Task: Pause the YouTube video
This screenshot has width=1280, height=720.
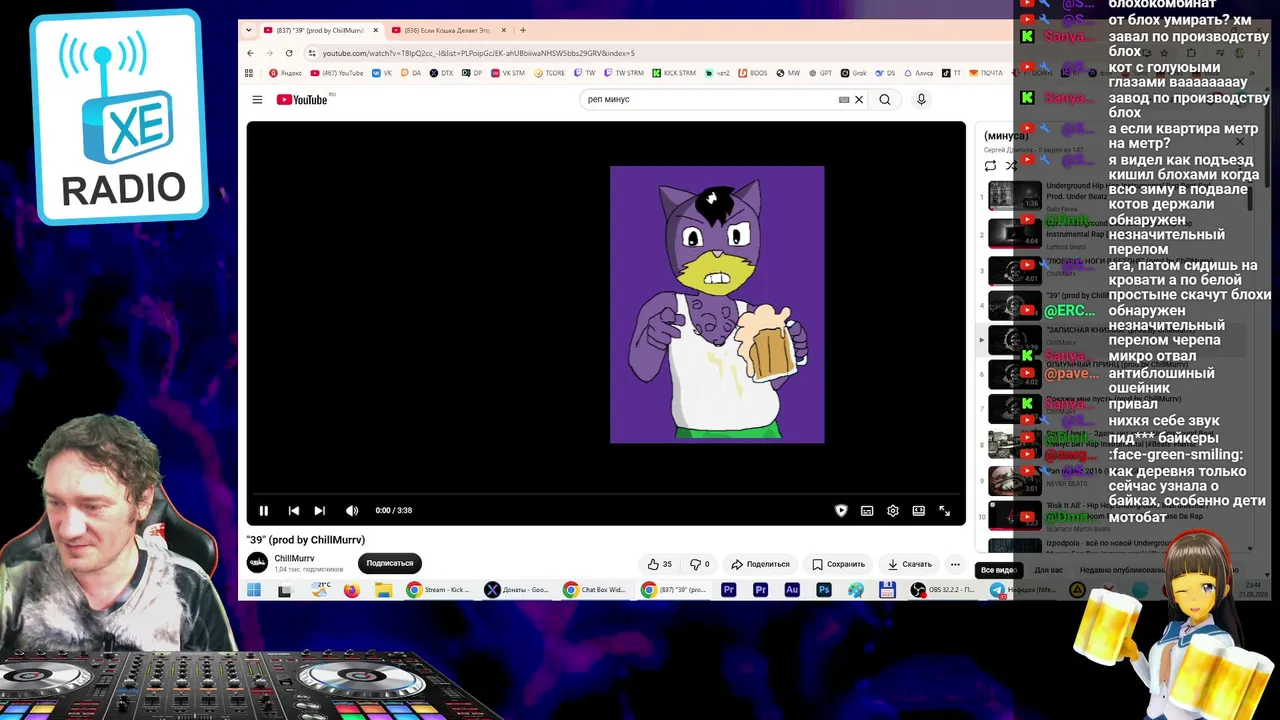Action: [264, 510]
